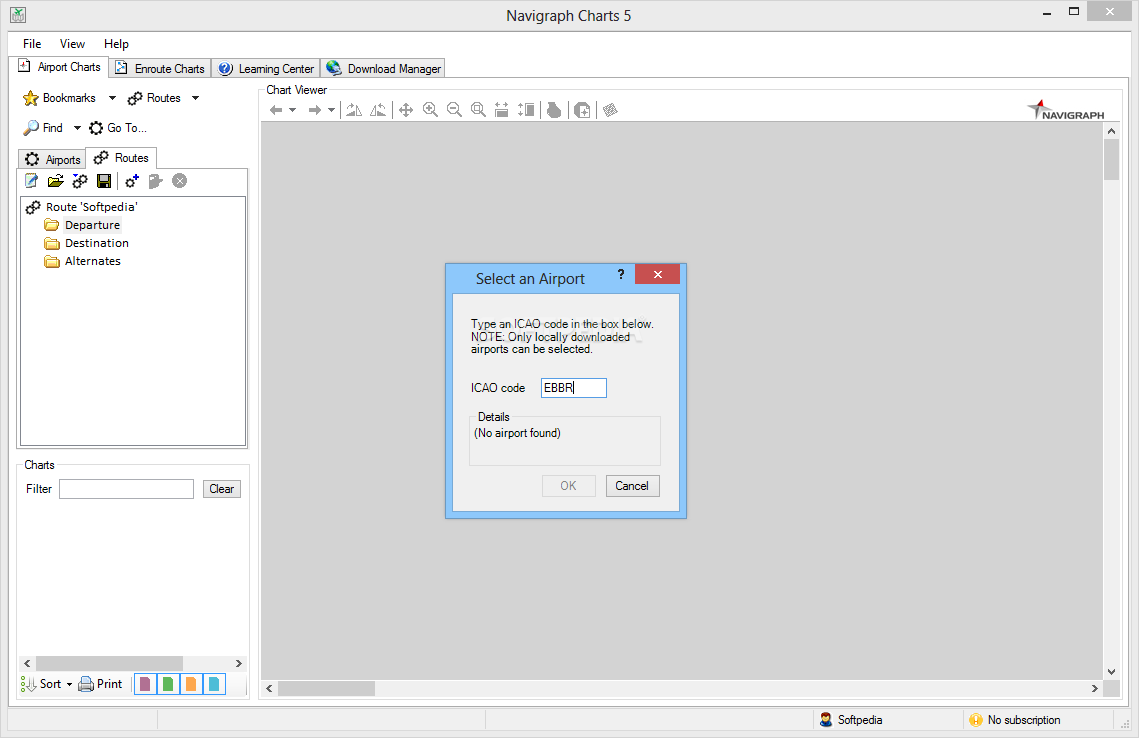The image size is (1139, 738).
Task: Click the ICAO code input field
Action: [x=573, y=388]
